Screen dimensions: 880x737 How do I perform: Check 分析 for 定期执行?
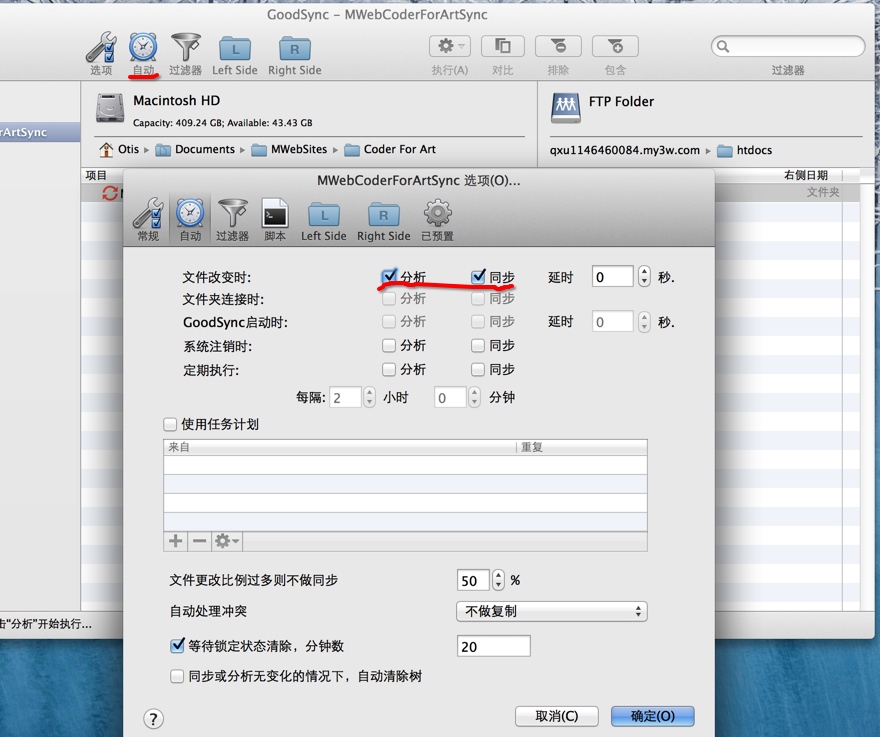389,369
